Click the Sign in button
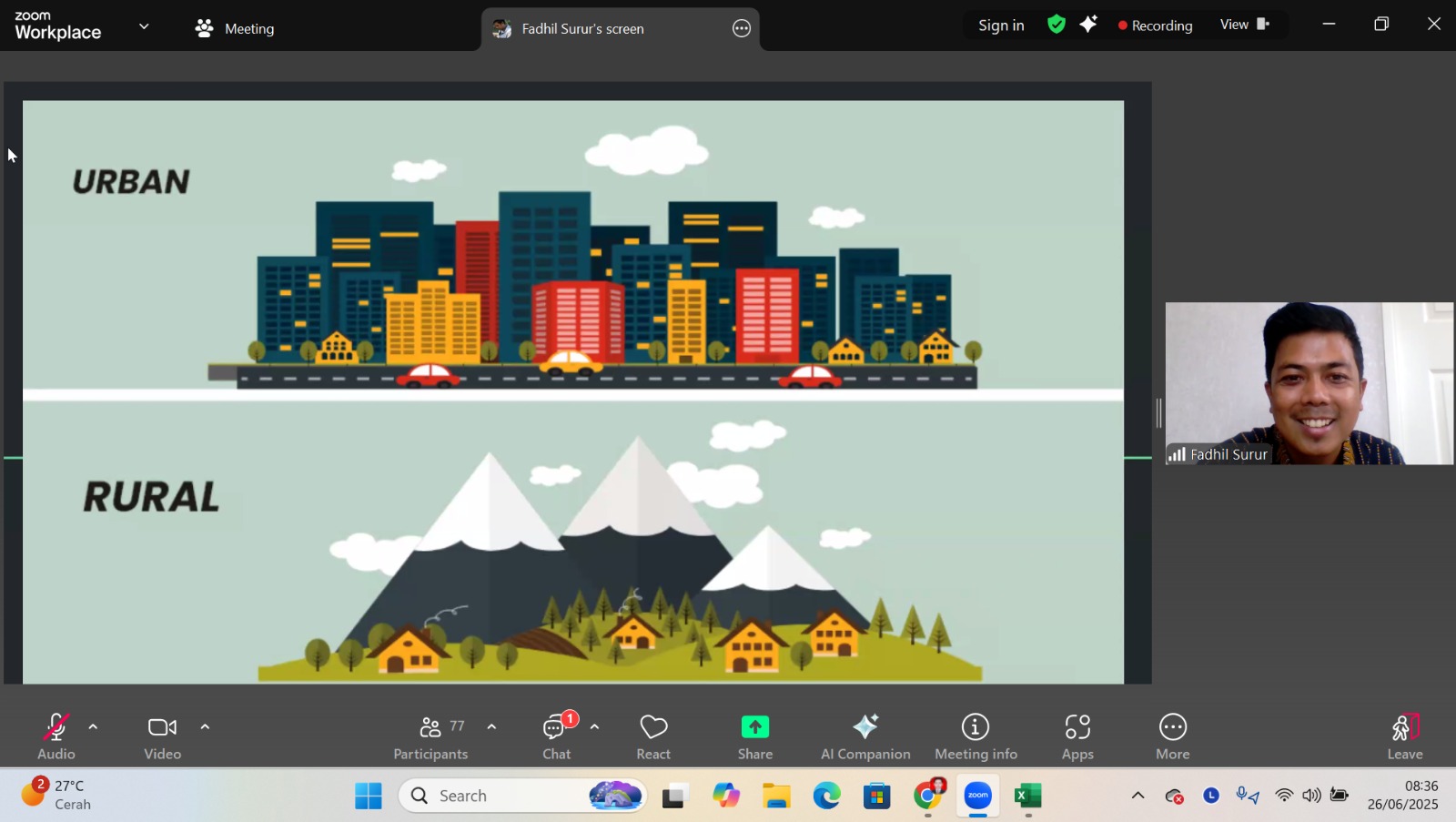The height and width of the screenshot is (822, 1456). tap(1001, 25)
